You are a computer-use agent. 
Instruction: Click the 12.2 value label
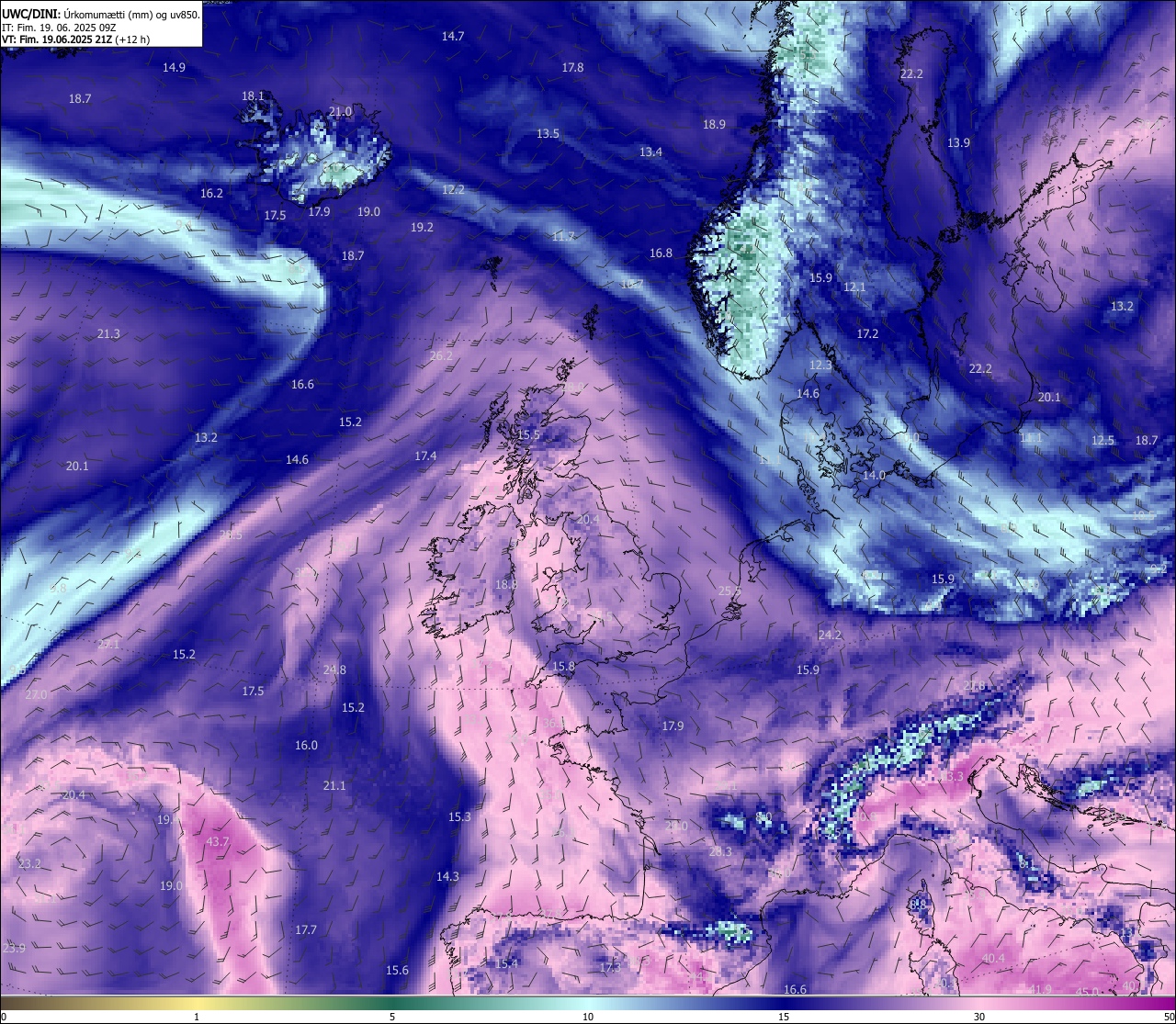tap(453, 189)
